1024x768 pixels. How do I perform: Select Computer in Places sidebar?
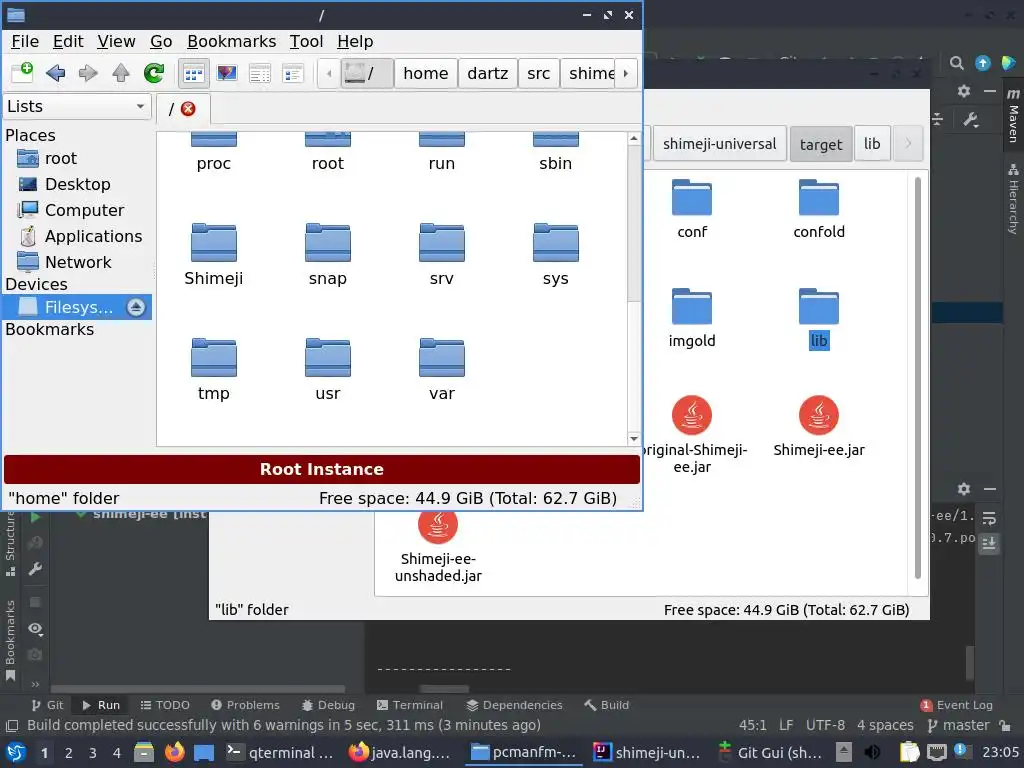84,210
